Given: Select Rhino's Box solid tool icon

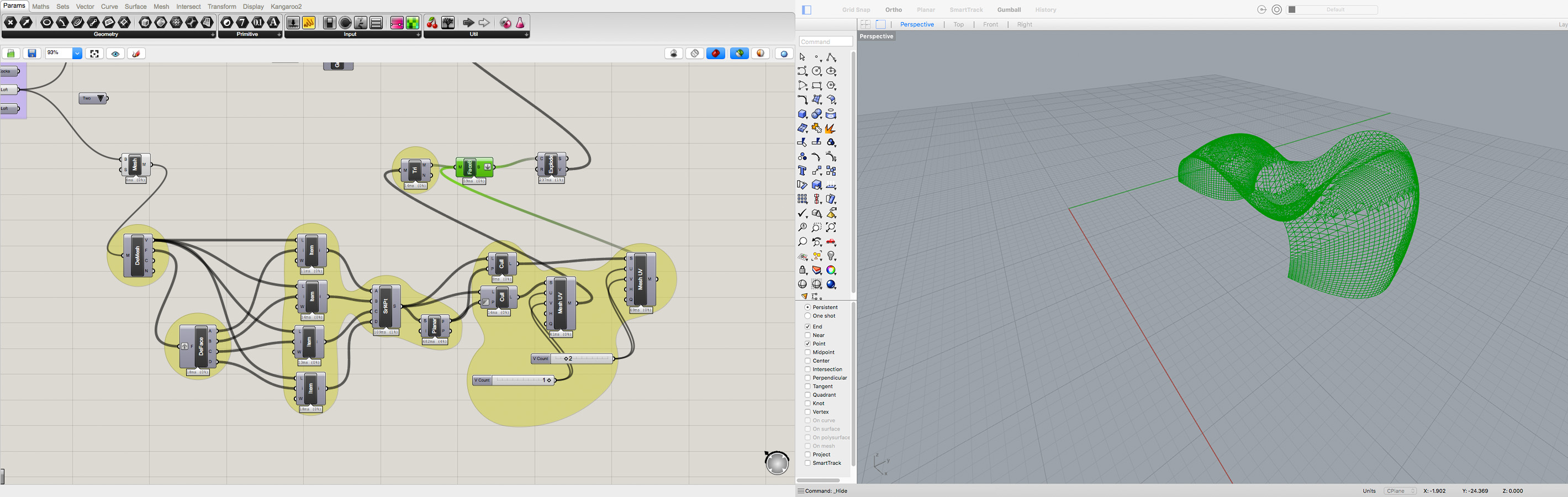Looking at the screenshot, I should (803, 114).
